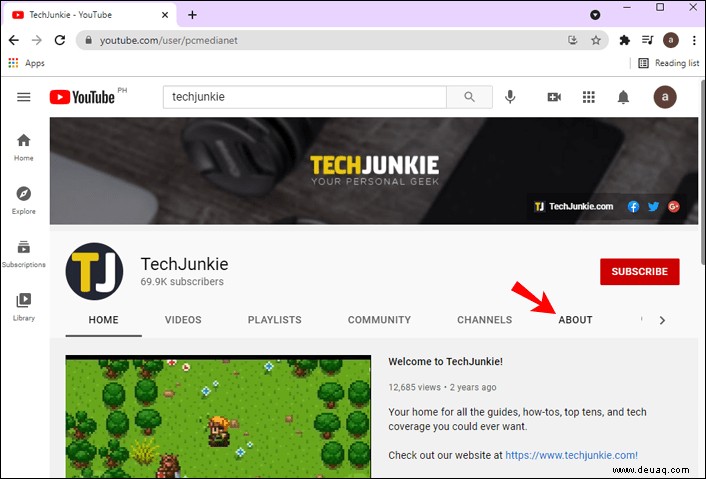The image size is (706, 479).
Task: Click the tab search dropdown circle
Action: [x=595, y=15]
